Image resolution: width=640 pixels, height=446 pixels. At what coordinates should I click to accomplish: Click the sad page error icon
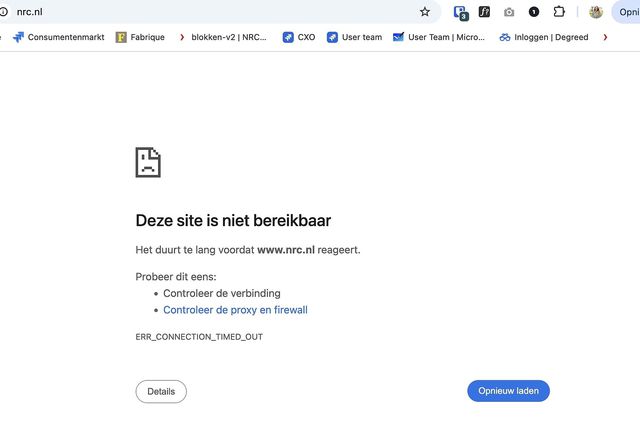tap(148, 162)
